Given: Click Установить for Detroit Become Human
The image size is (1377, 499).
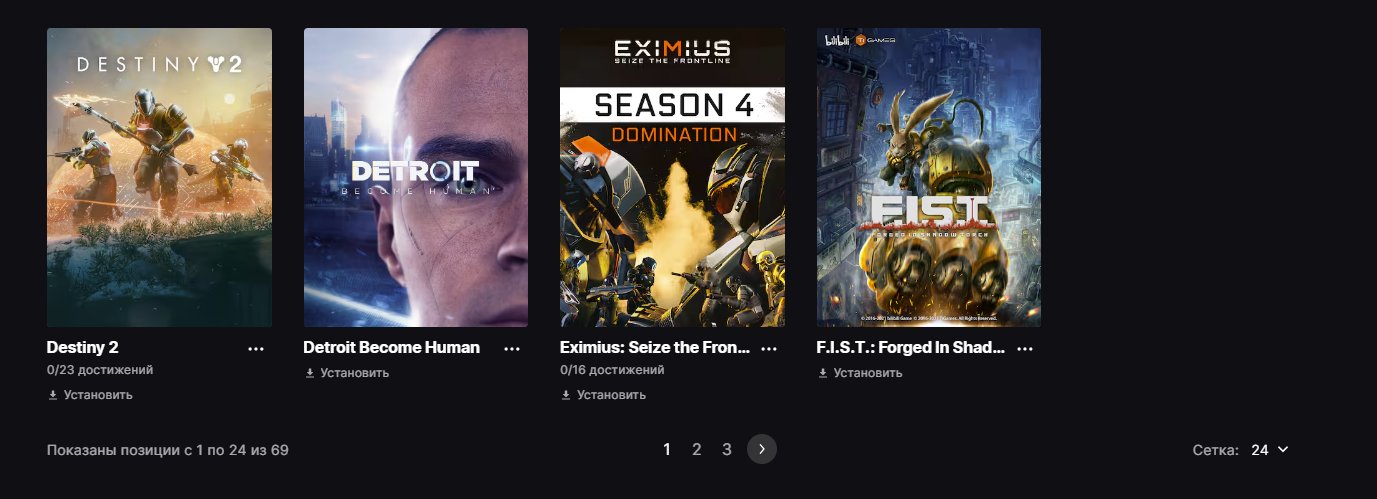Looking at the screenshot, I should [355, 373].
